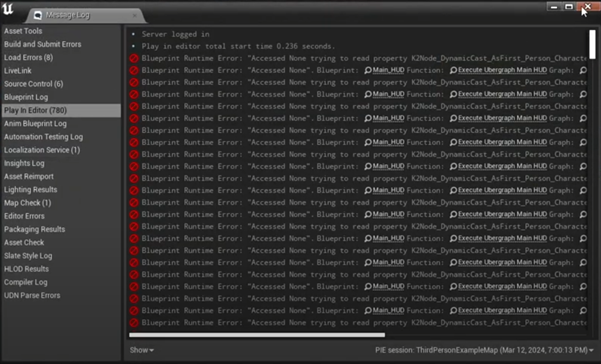Viewport: 601px width, 364px height.
Task: Close the Message Log tab
Action: pyautogui.click(x=135, y=16)
